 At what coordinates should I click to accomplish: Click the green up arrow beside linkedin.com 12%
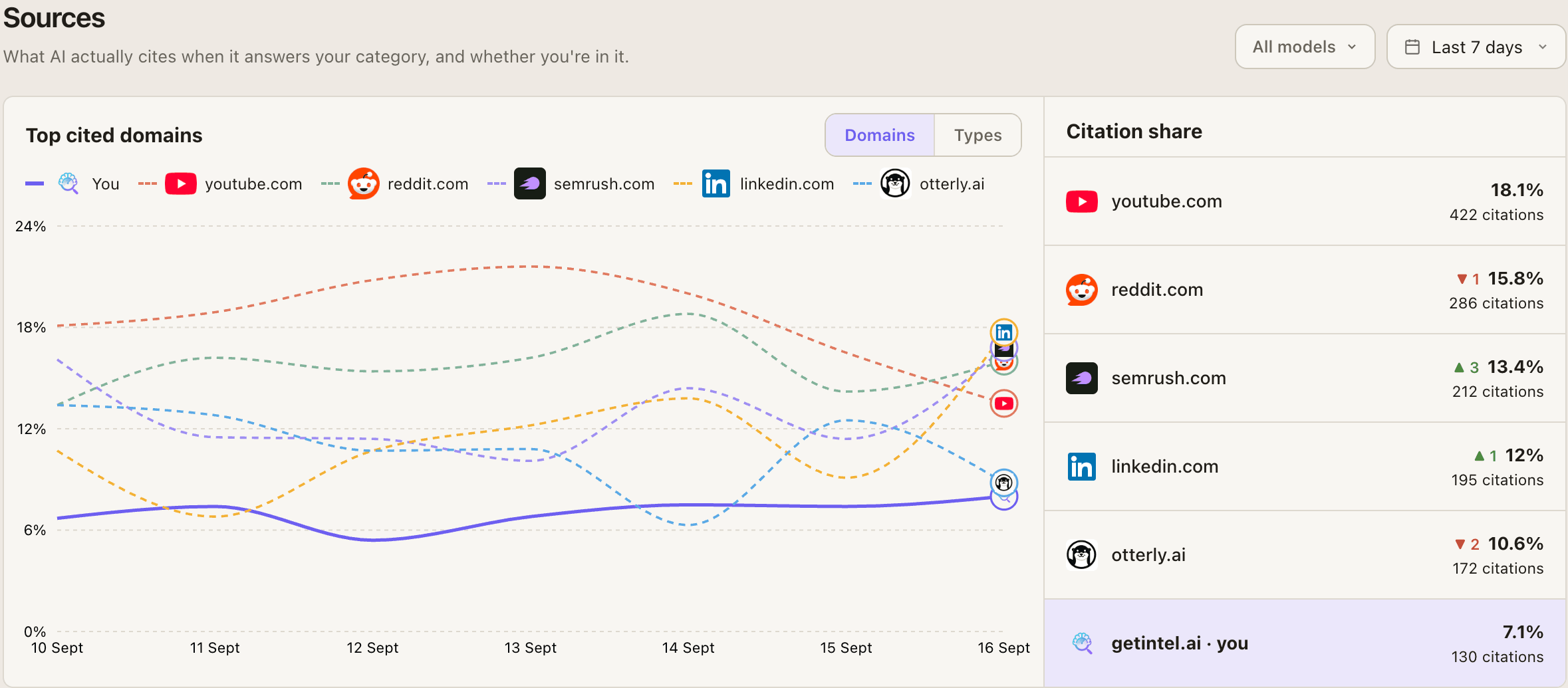(x=1479, y=456)
